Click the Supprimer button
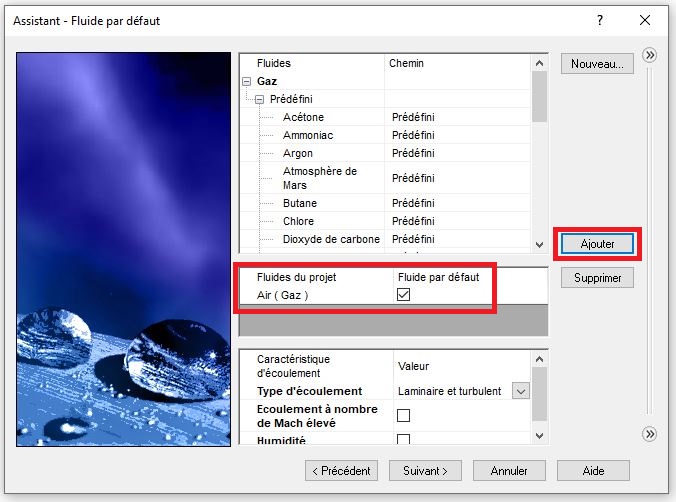Image resolution: width=676 pixels, height=502 pixels. pos(597,278)
